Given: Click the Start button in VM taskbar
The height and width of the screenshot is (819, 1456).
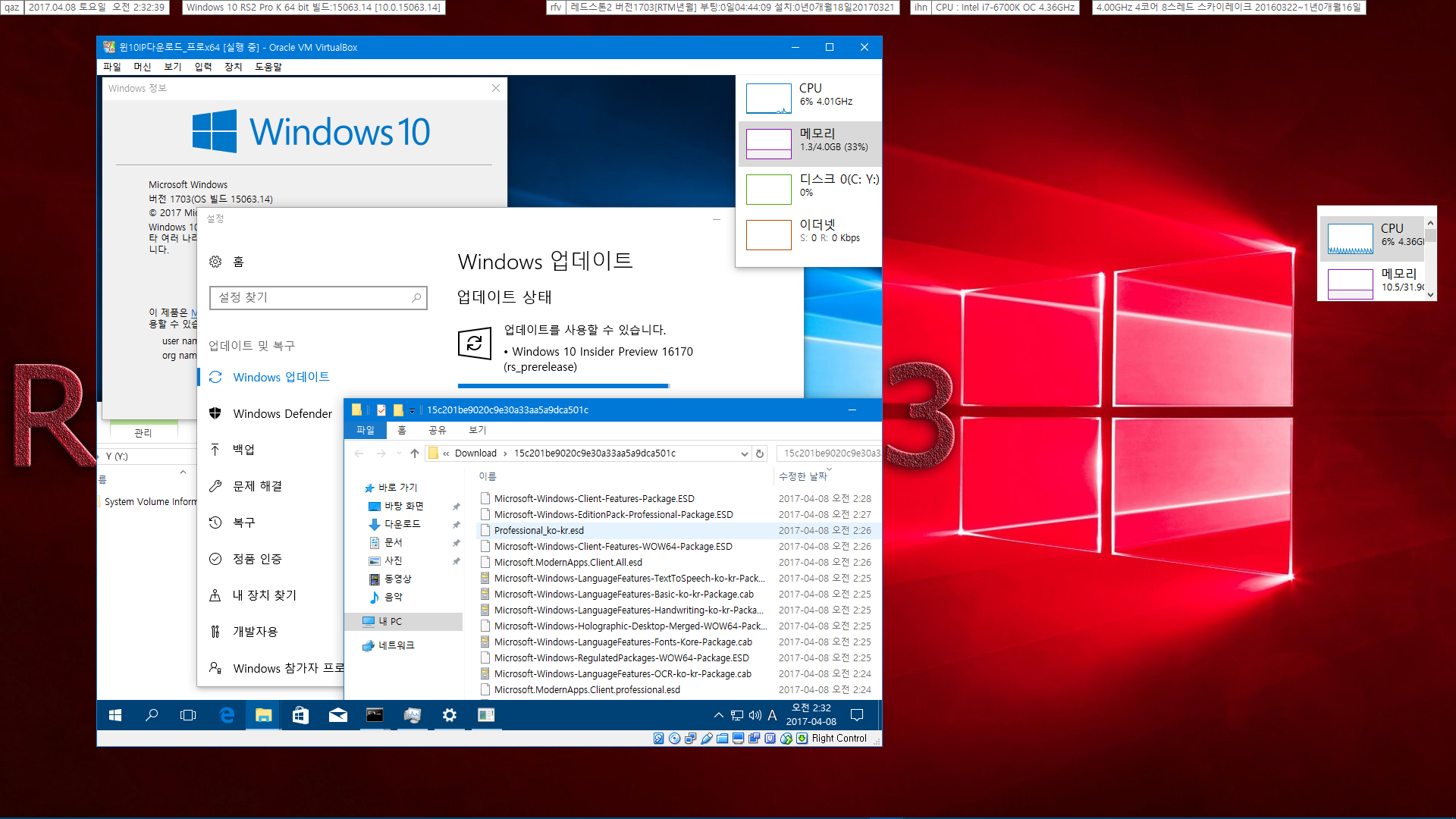Looking at the screenshot, I should click(115, 715).
